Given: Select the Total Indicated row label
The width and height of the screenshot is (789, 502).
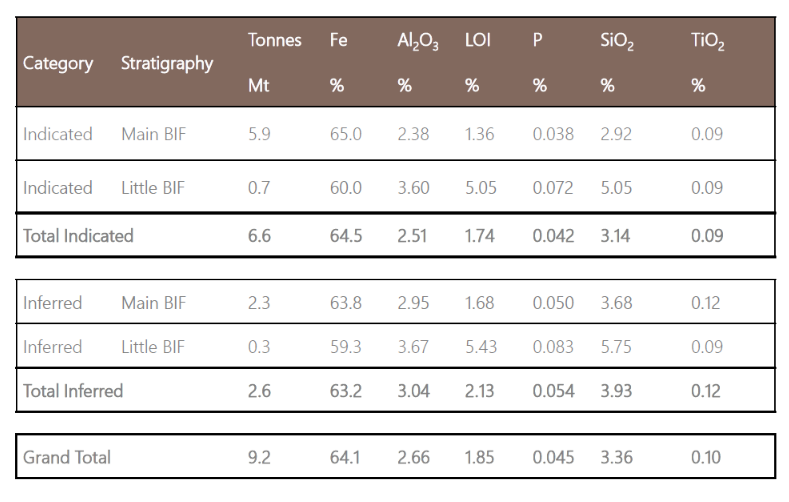Looking at the screenshot, I should (78, 235).
